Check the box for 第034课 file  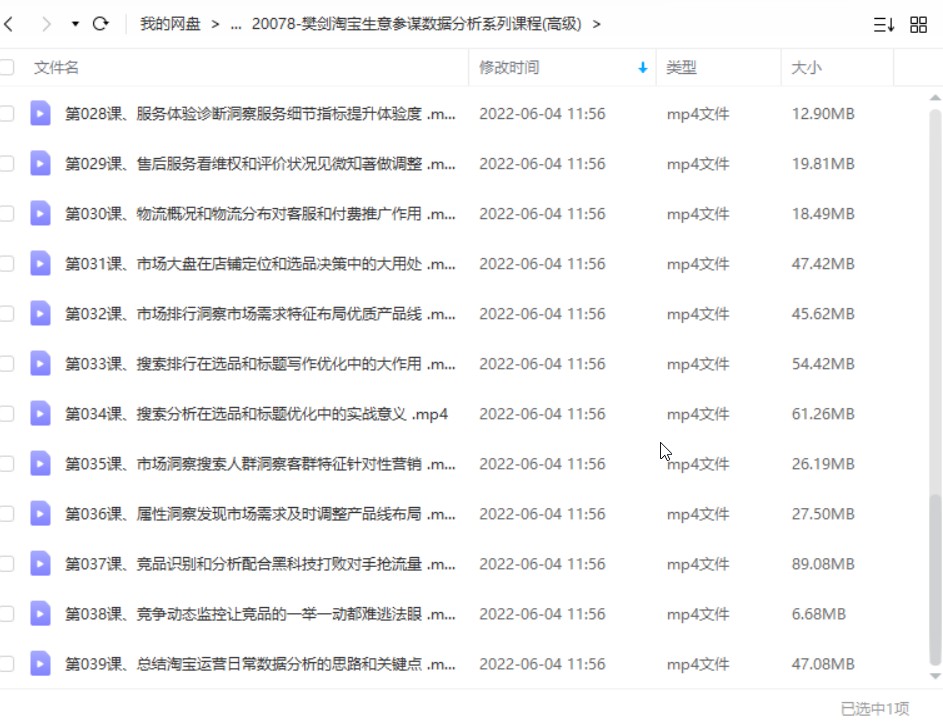[7, 414]
